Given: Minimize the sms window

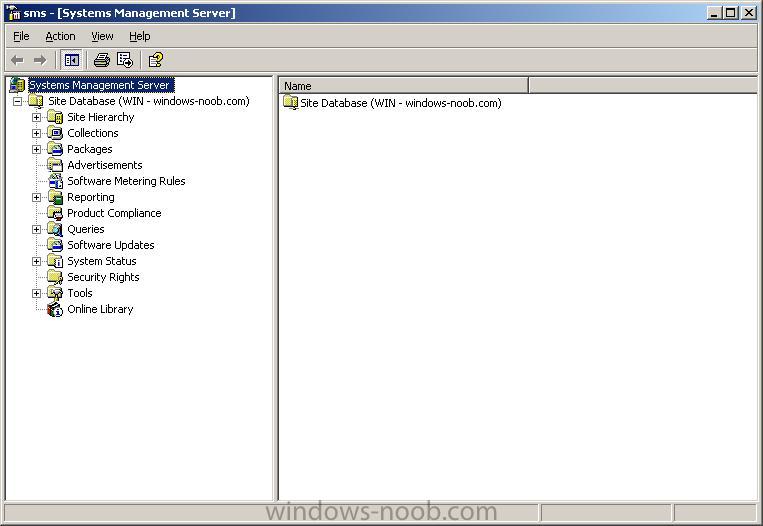Looking at the screenshot, I should click(x=714, y=13).
